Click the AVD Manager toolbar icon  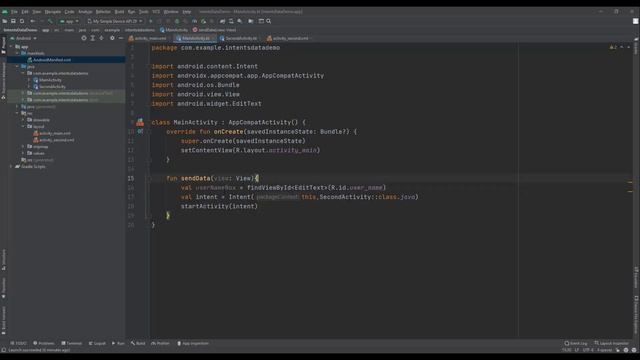231,21
